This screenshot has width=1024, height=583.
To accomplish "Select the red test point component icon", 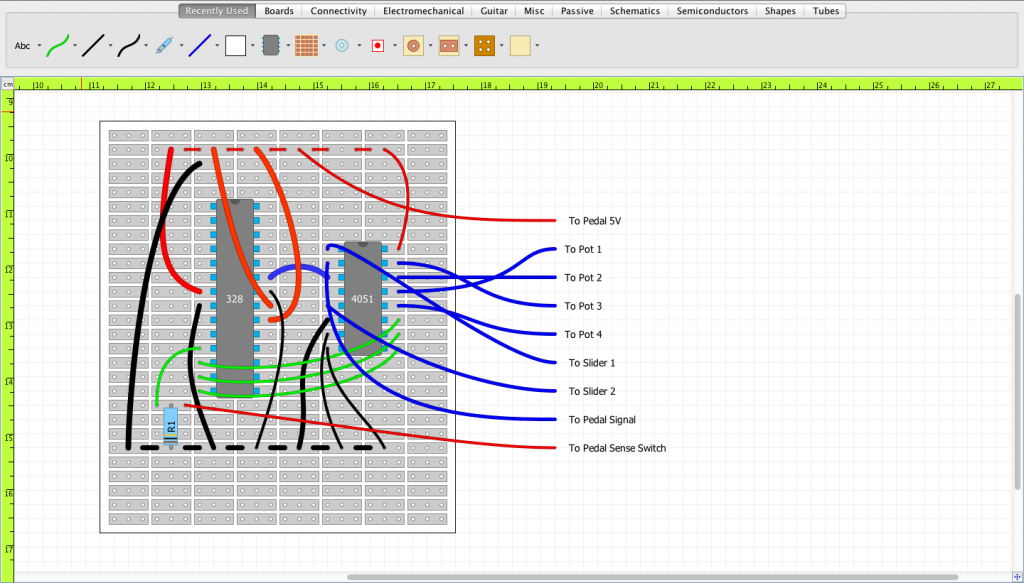I will click(x=380, y=45).
